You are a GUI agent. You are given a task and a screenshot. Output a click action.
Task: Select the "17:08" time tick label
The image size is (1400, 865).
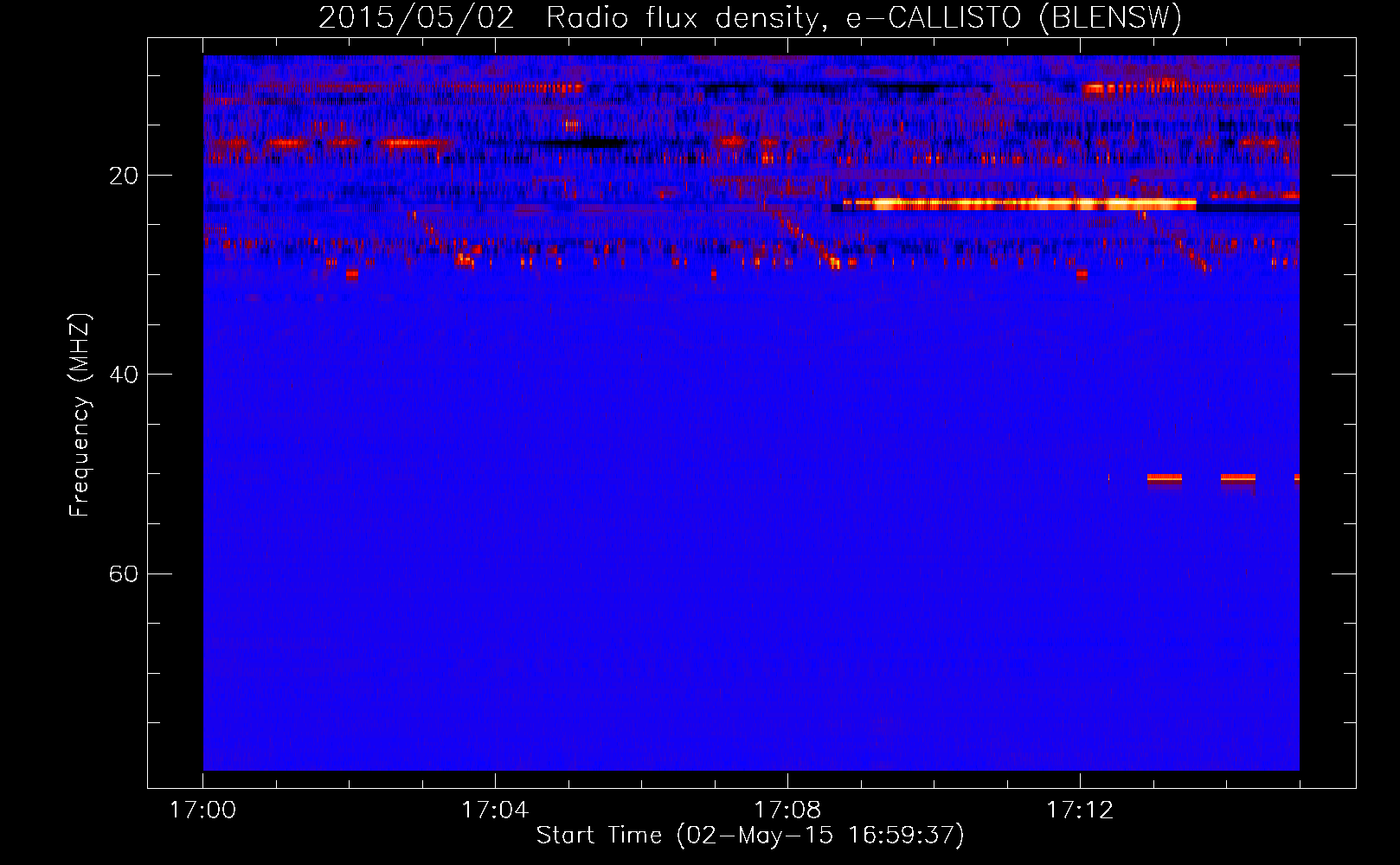coord(787,811)
